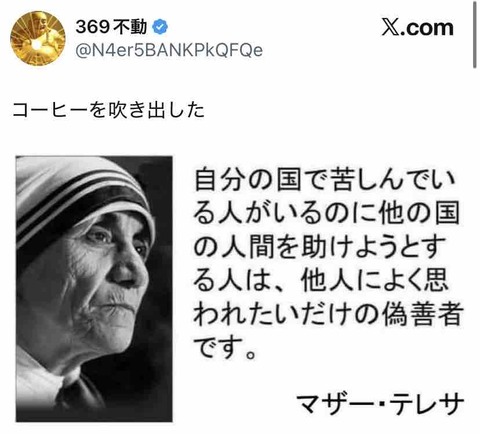
Task: Click the vertical scrollbar beside X.com
Action: 474,35
